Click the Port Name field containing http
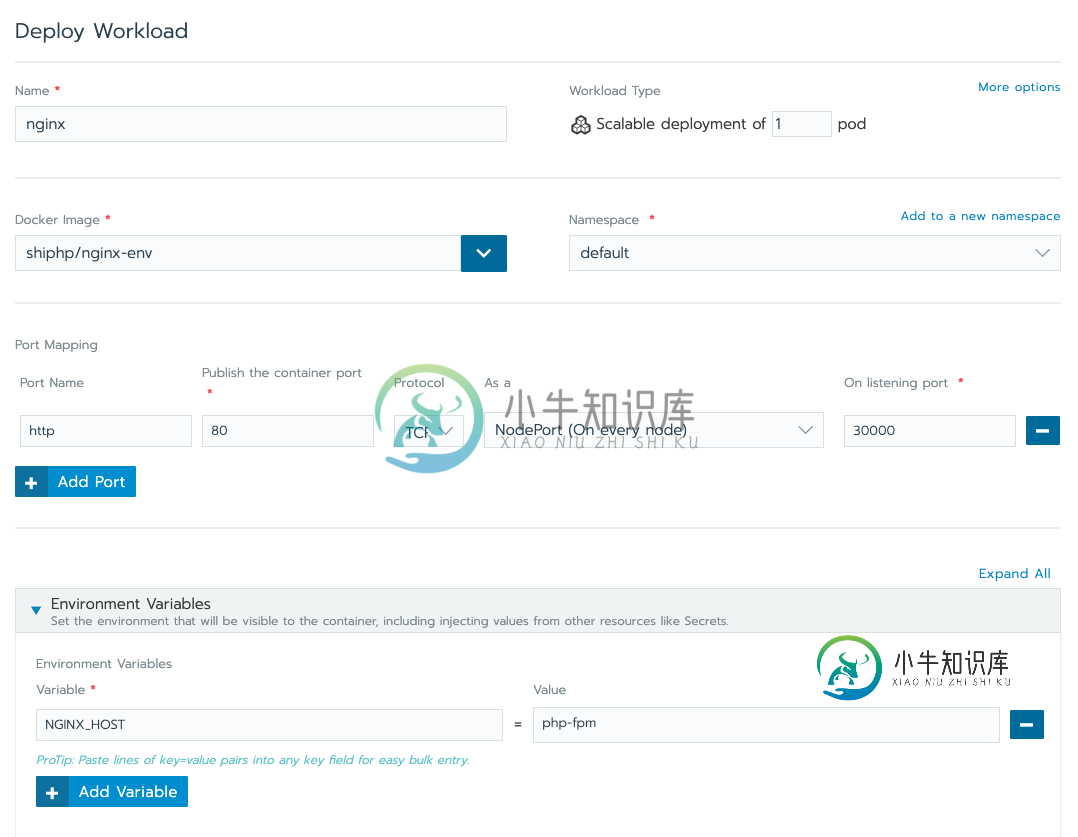Viewport: 1078px width, 837px height. [105, 431]
